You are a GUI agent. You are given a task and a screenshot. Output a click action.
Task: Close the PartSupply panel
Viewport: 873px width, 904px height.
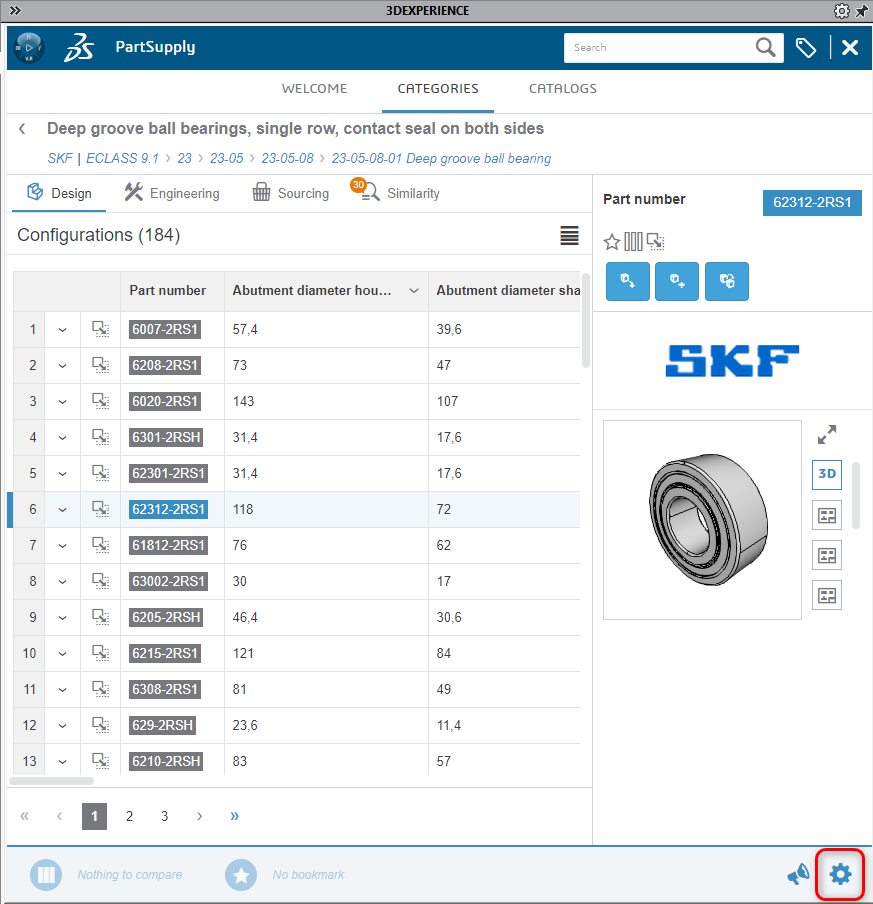click(850, 47)
